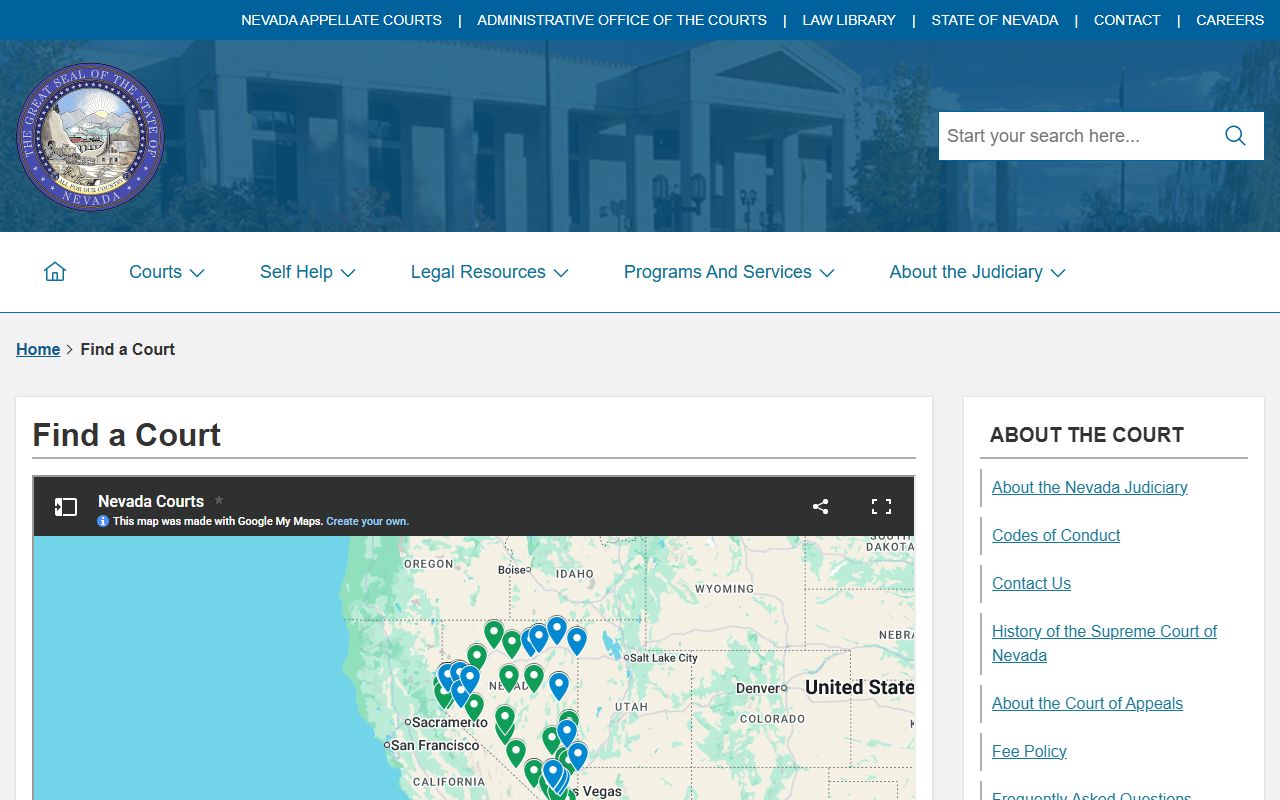Toggle the map legend panel icon
This screenshot has height=800, width=1280.
pos(66,507)
